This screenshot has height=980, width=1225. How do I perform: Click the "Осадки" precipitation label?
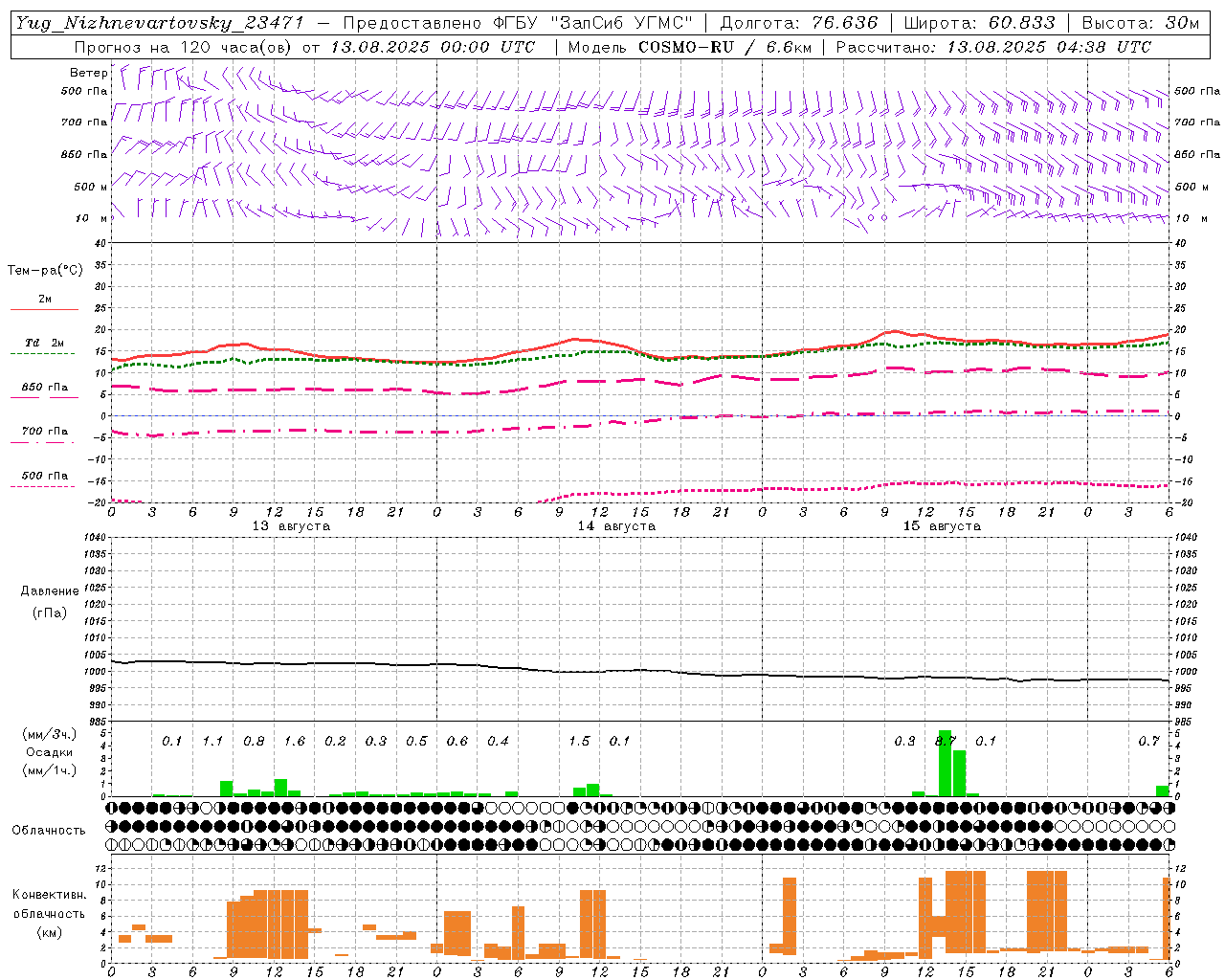49,752
